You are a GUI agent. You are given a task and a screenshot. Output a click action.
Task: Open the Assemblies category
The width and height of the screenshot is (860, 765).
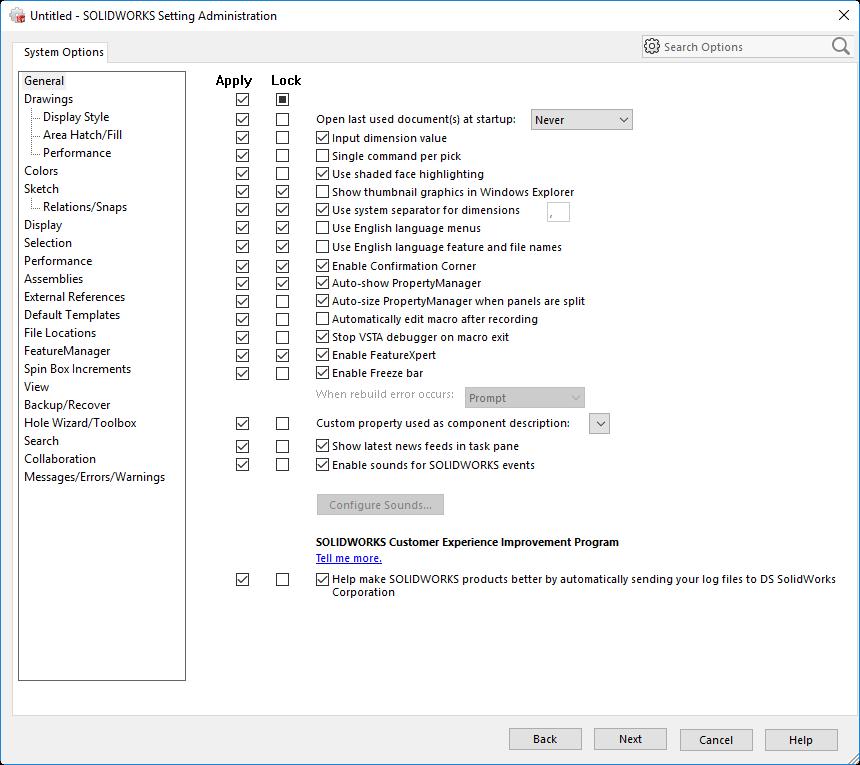click(x=53, y=279)
